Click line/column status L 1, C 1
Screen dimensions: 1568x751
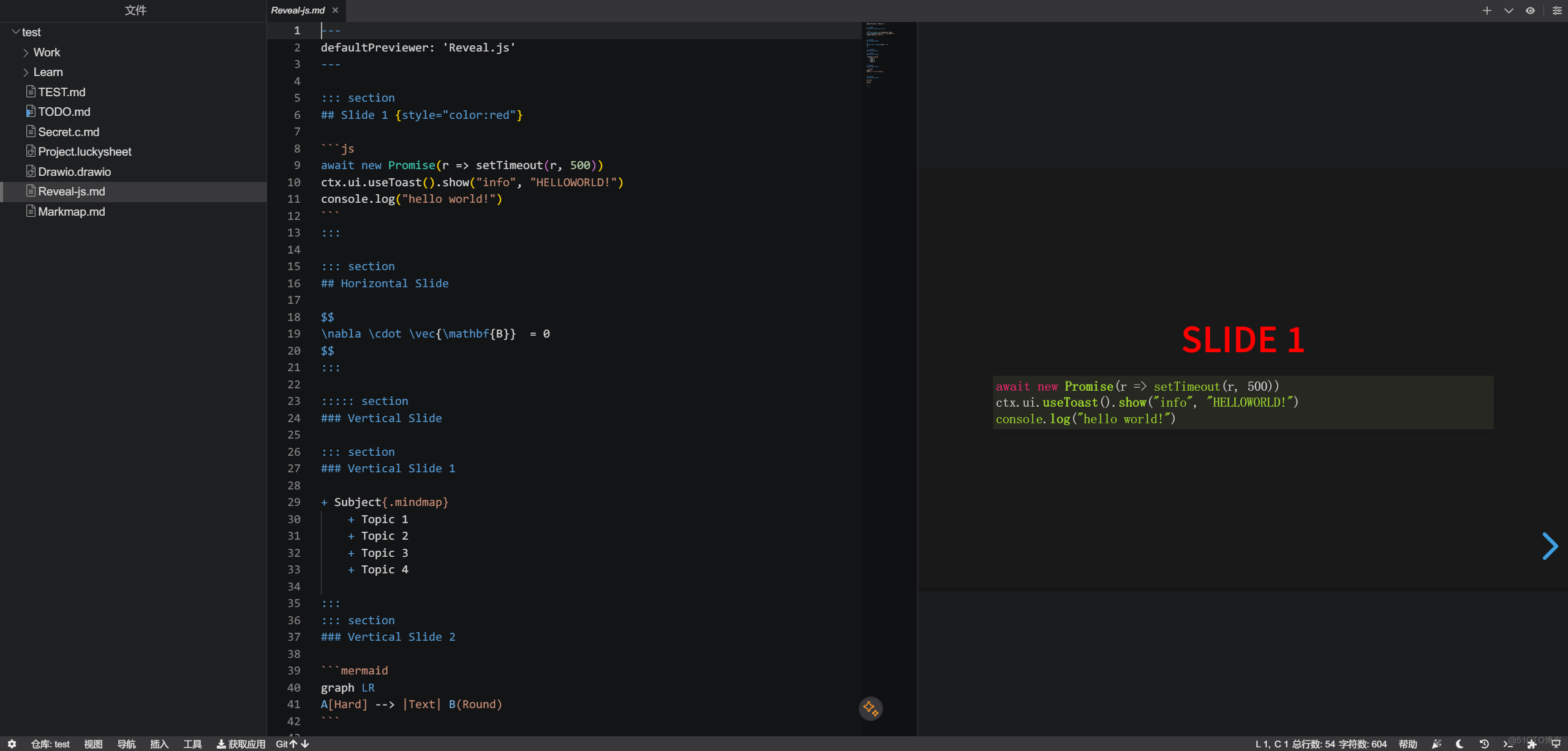pyautogui.click(x=1272, y=744)
